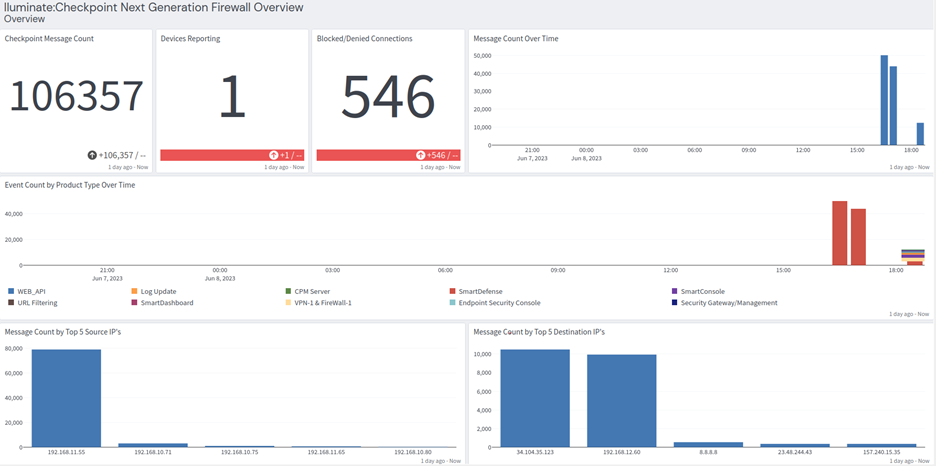Click the Endpoint Security Console legend item

[498, 302]
